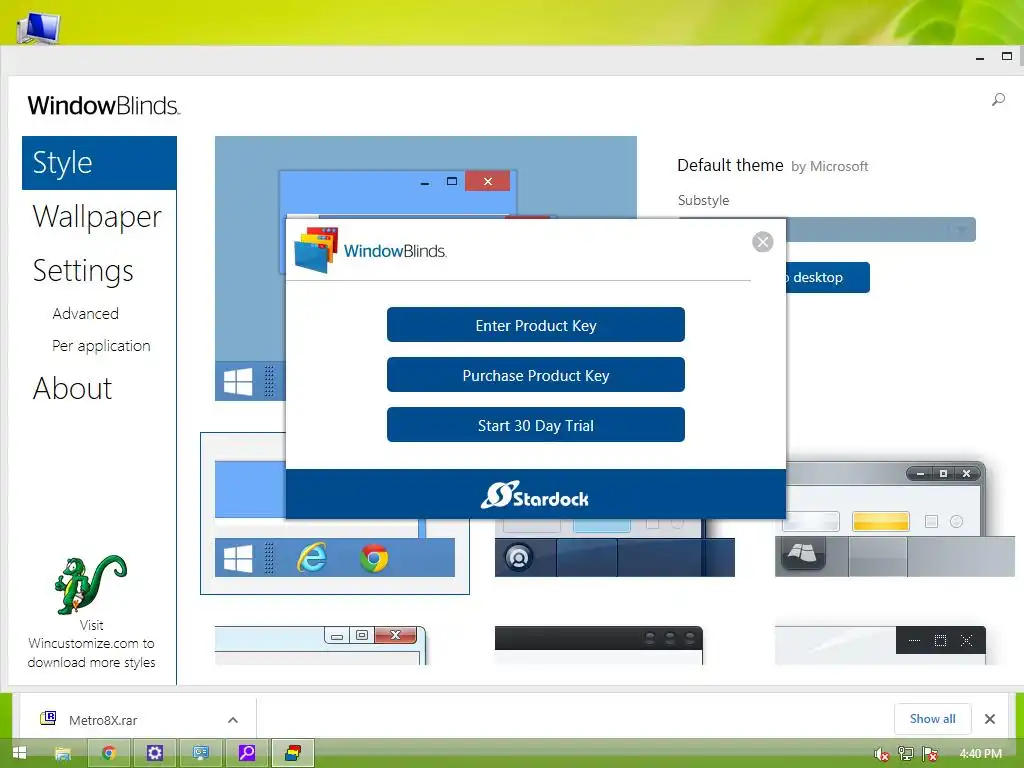Maximize the WindowBlinds window
1024x768 pixels.
1006,57
